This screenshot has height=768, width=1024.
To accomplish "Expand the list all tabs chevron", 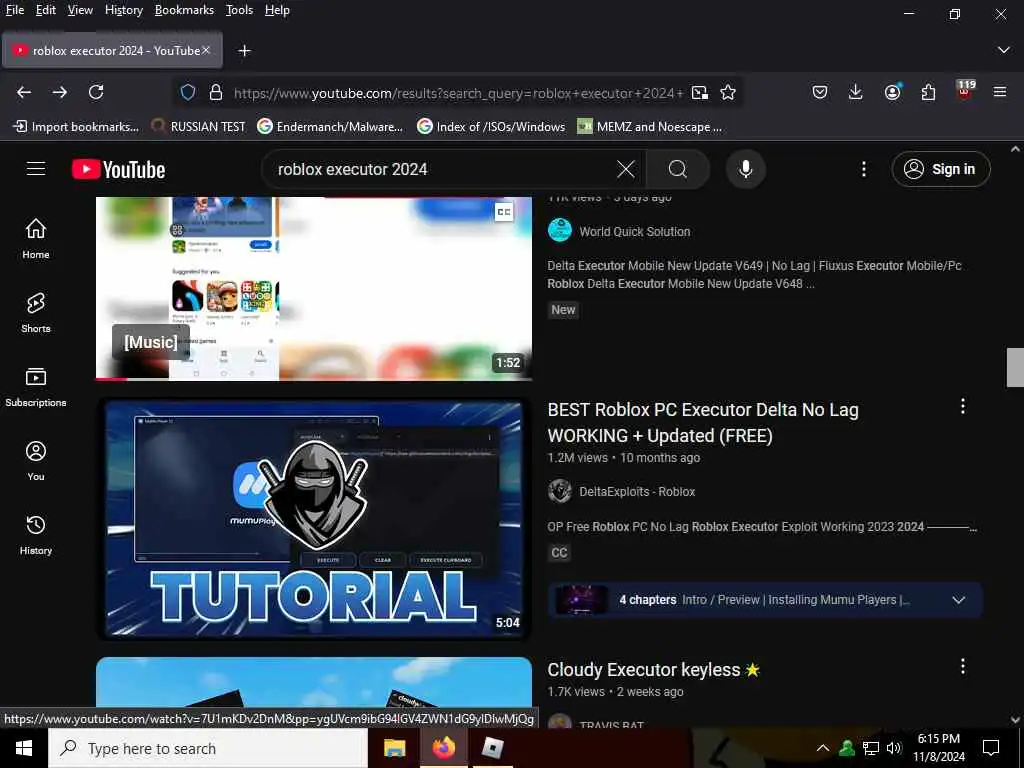I will coord(1004,50).
